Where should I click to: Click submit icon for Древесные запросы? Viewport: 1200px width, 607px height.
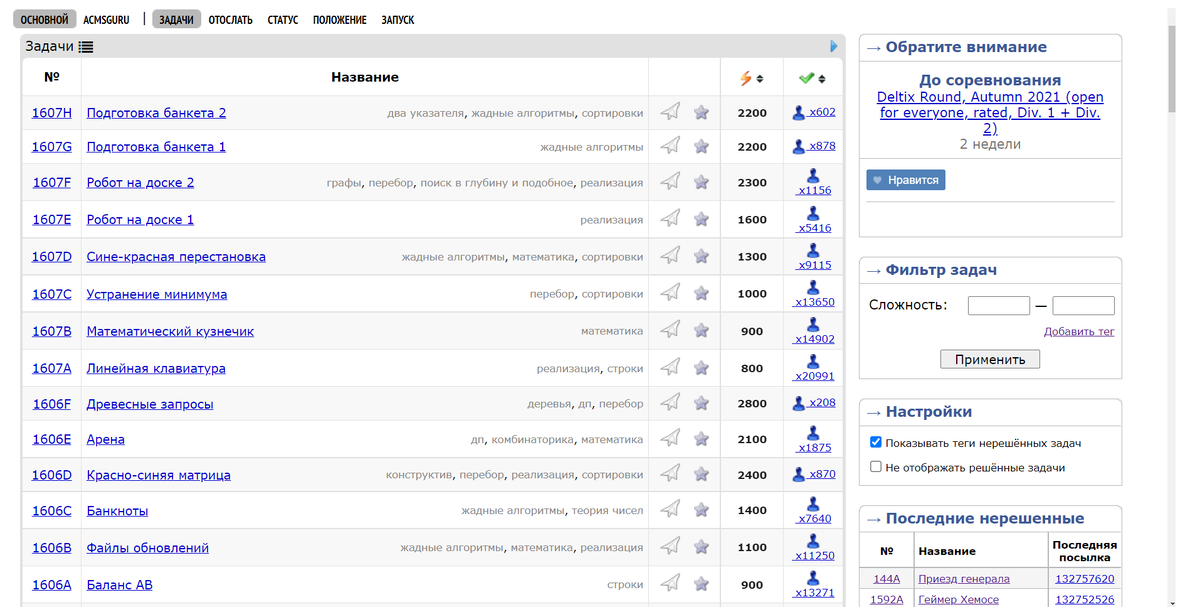(671, 402)
